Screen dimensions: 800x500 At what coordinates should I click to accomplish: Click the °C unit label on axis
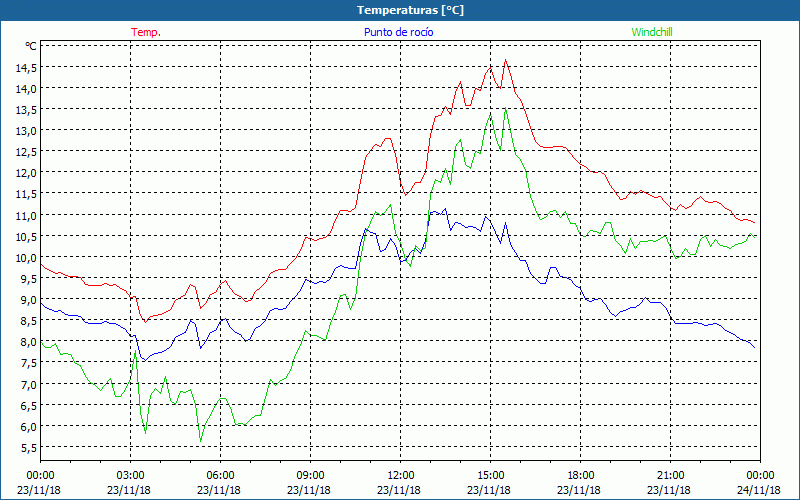tap(31, 46)
